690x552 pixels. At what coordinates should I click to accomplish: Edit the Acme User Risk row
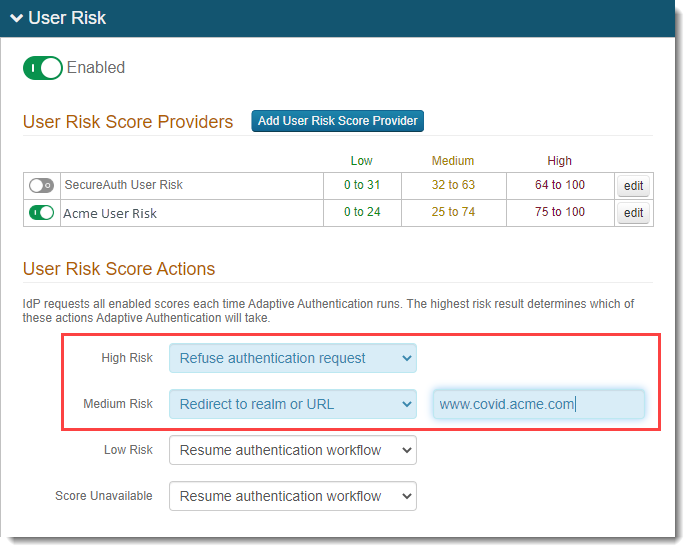click(633, 213)
